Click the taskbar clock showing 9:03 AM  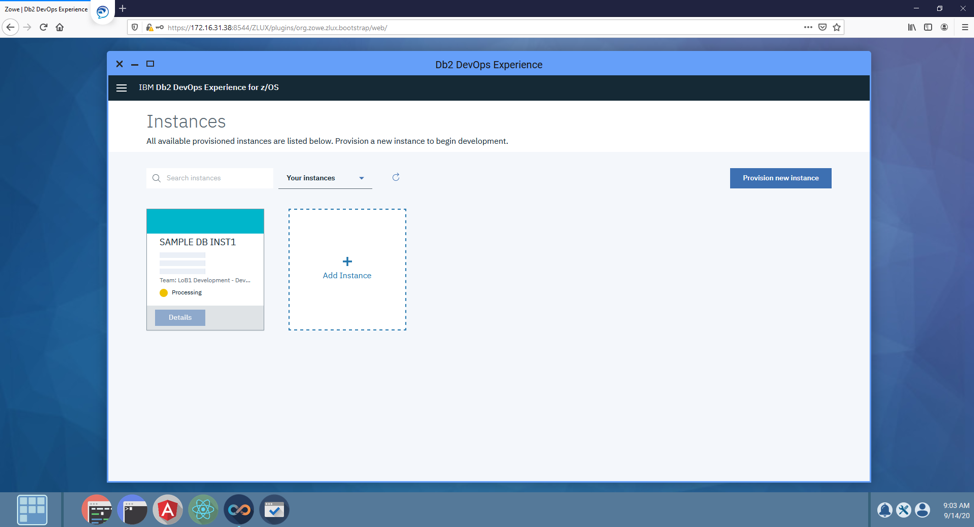(x=956, y=506)
